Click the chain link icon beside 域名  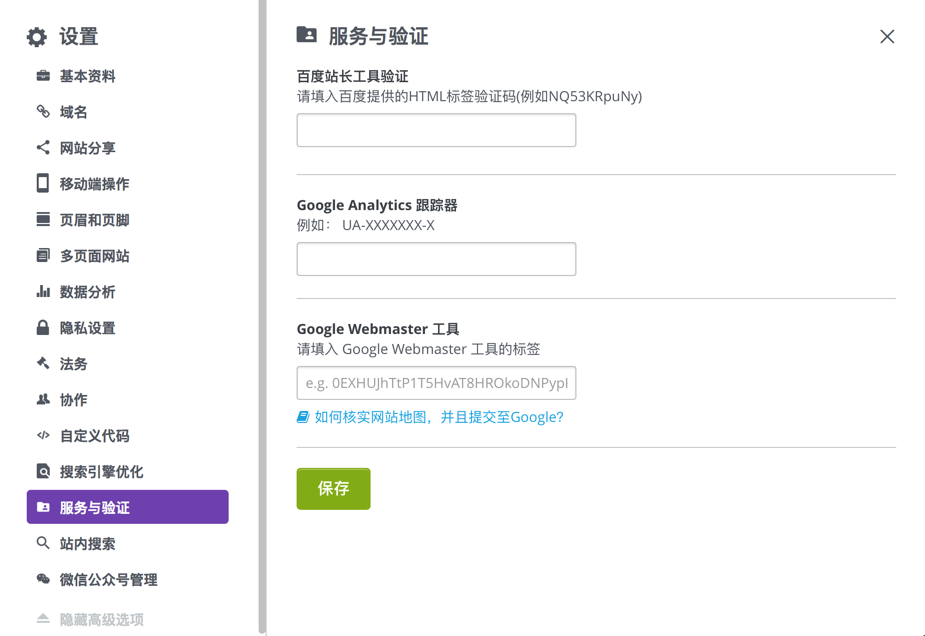tap(43, 112)
